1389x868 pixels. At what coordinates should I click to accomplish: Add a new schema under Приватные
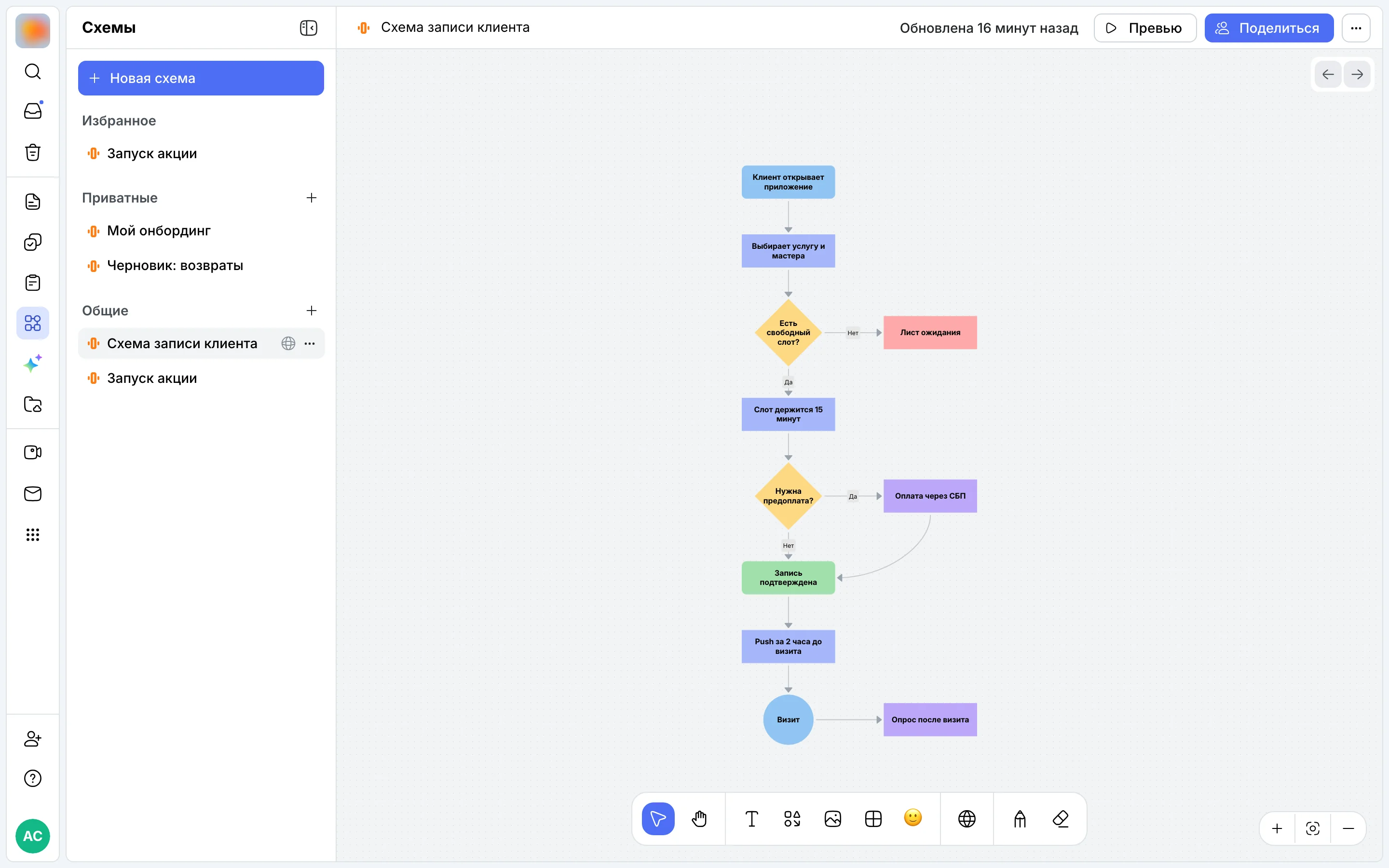pos(312,198)
